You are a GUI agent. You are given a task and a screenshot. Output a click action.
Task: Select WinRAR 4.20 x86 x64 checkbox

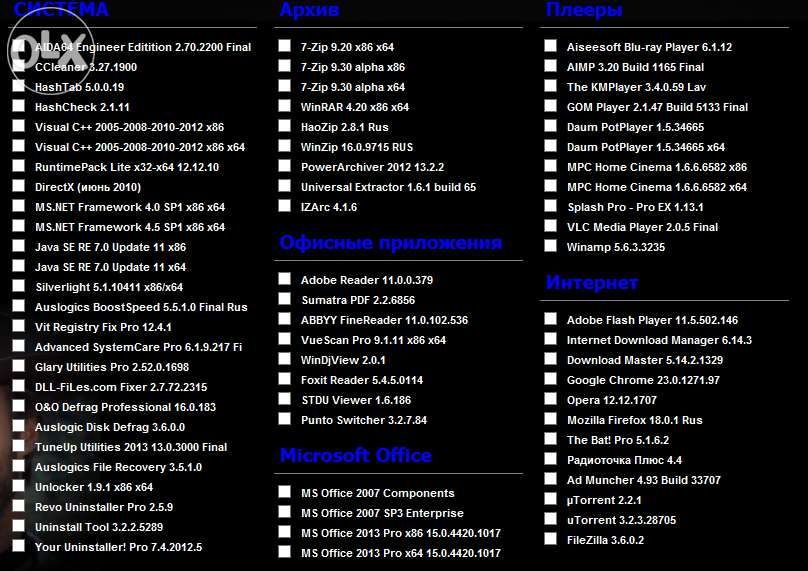click(x=284, y=106)
